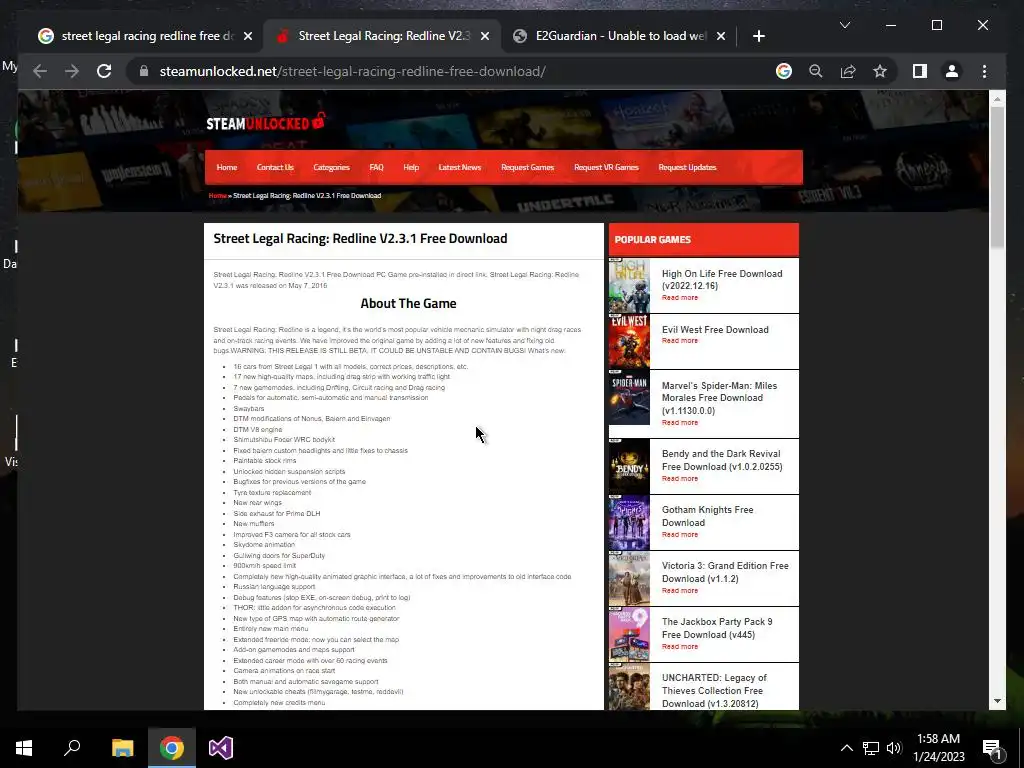Open the Home menu item
Viewport: 1024px width, 768px height.
[x=227, y=167]
